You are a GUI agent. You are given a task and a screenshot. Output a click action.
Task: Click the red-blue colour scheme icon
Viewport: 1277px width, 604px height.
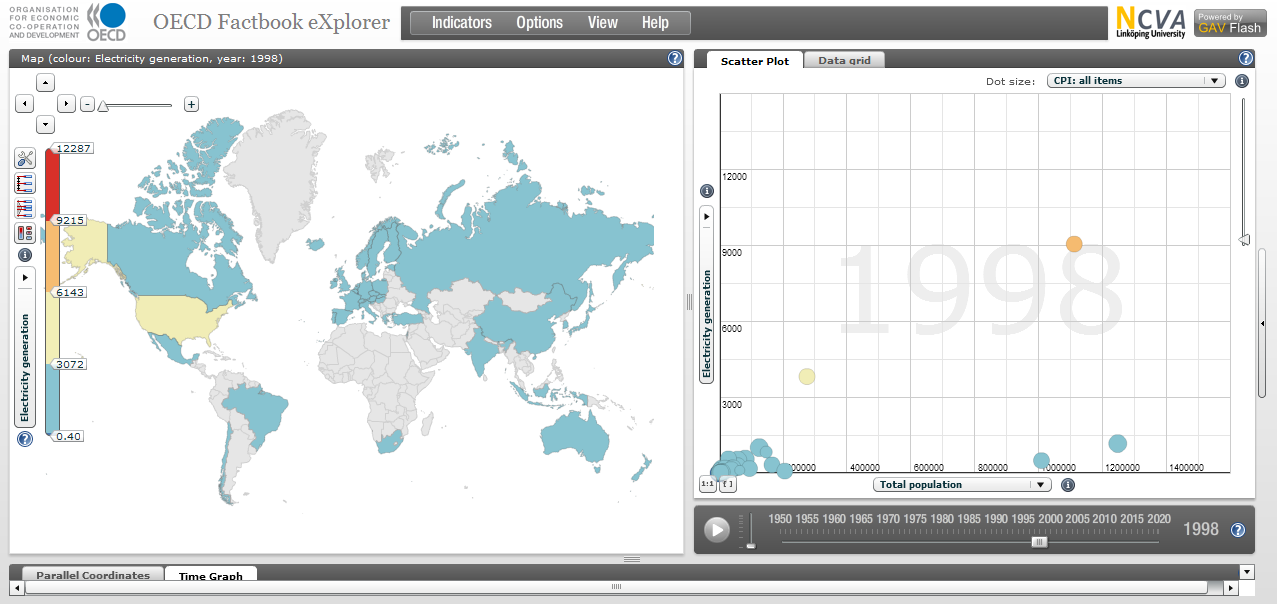click(x=25, y=234)
